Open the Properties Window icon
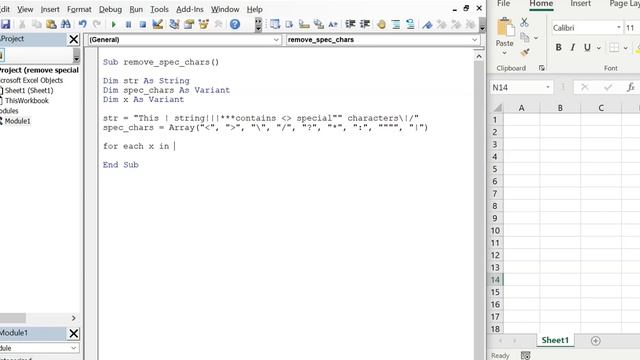This screenshot has width=640, height=360. point(189,24)
